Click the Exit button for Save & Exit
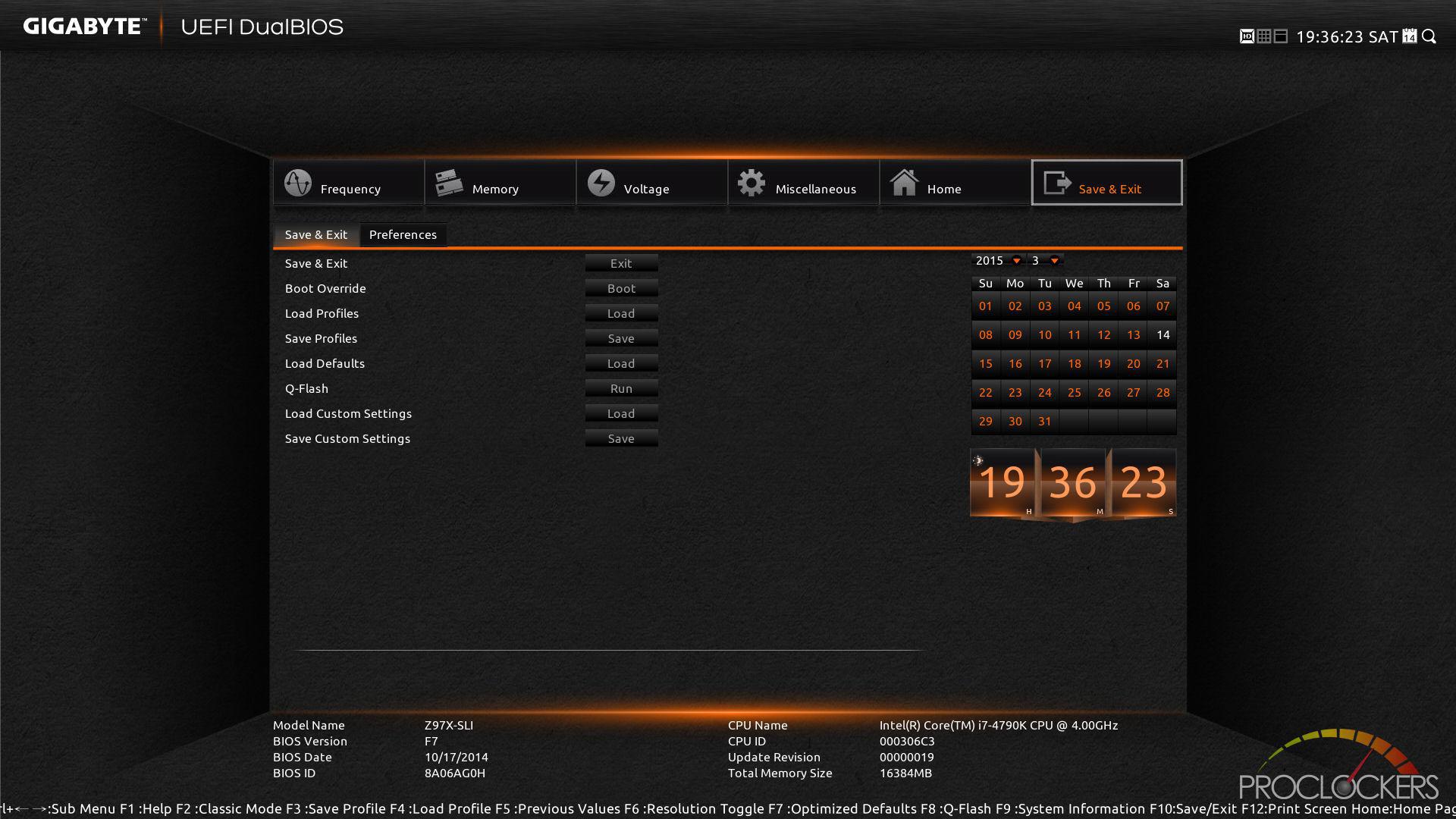Image resolution: width=1456 pixels, height=819 pixels. tap(621, 263)
